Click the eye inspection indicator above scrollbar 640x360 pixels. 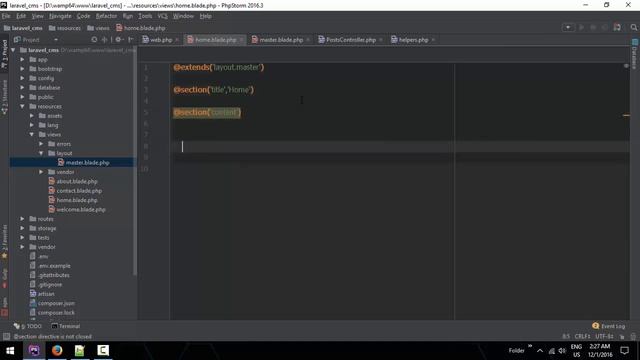626,66
